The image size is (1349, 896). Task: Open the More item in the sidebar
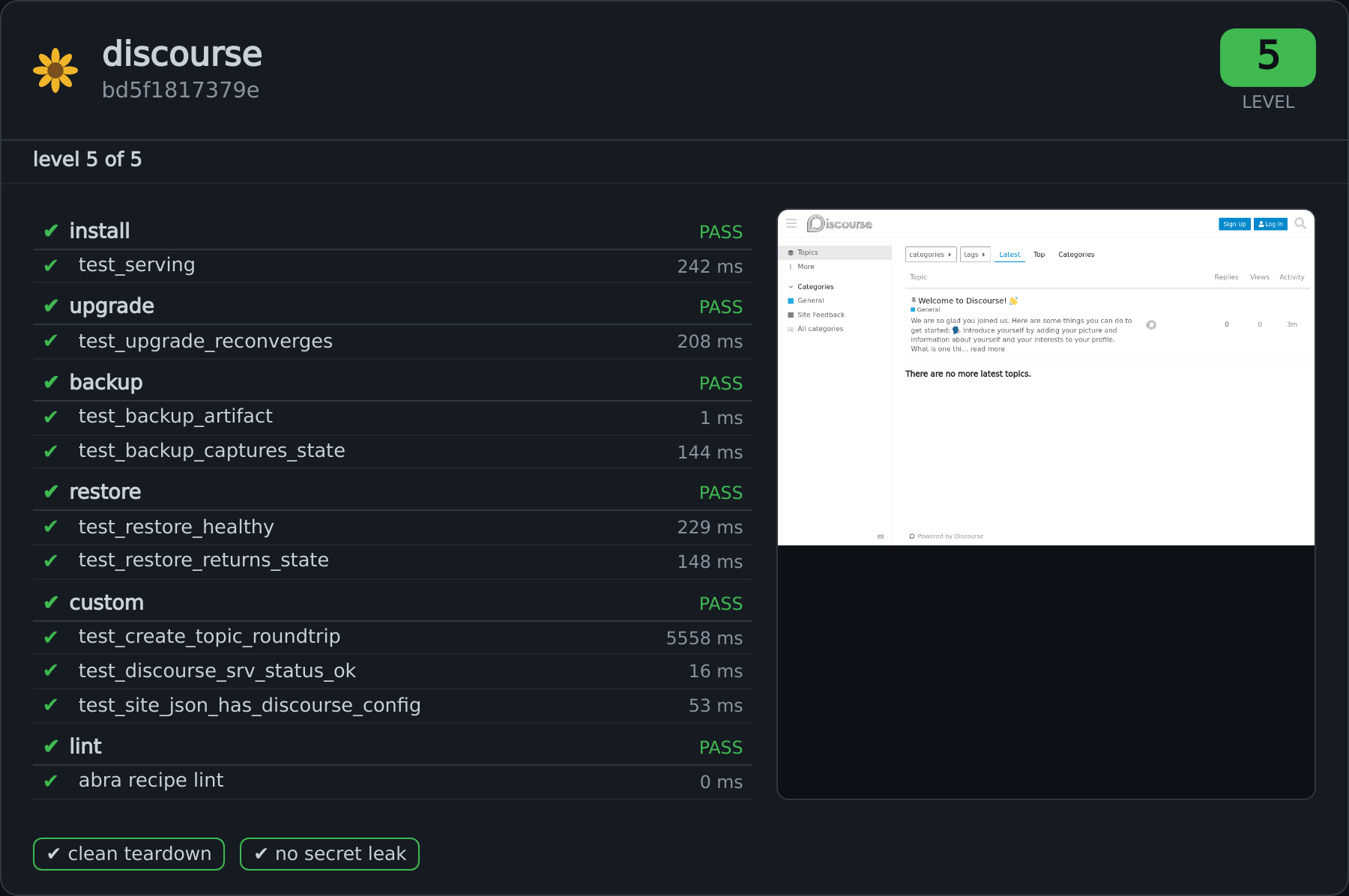click(805, 267)
